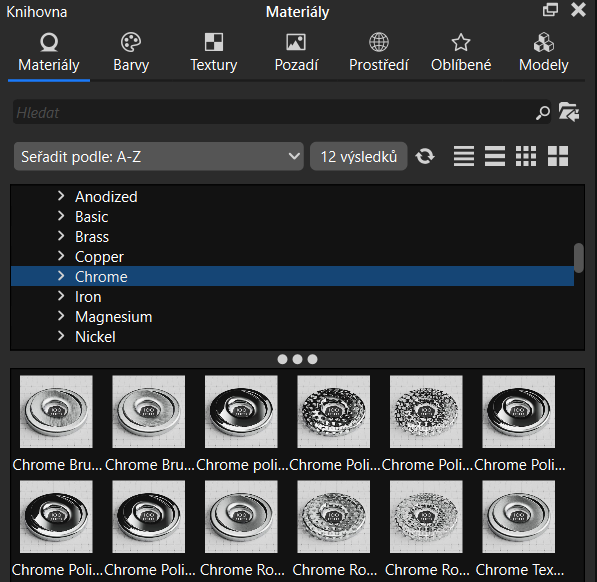
Task: Select second Chrome Bru... material thumbnail
Action: (149, 411)
